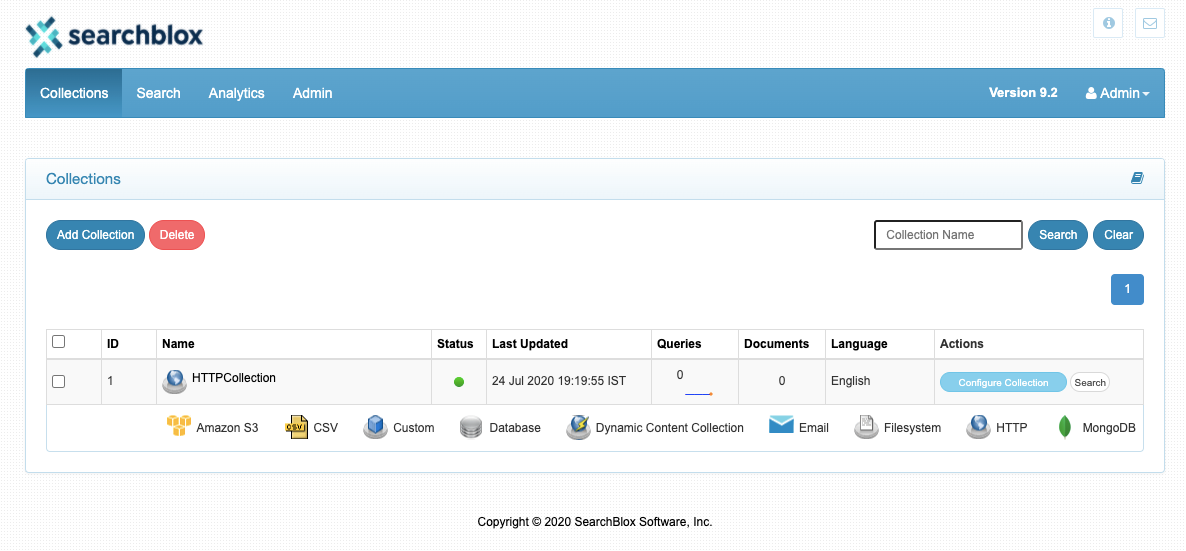Toggle the select-all checkbox in table header
Viewport: 1186px width, 551px height.
(x=58, y=342)
